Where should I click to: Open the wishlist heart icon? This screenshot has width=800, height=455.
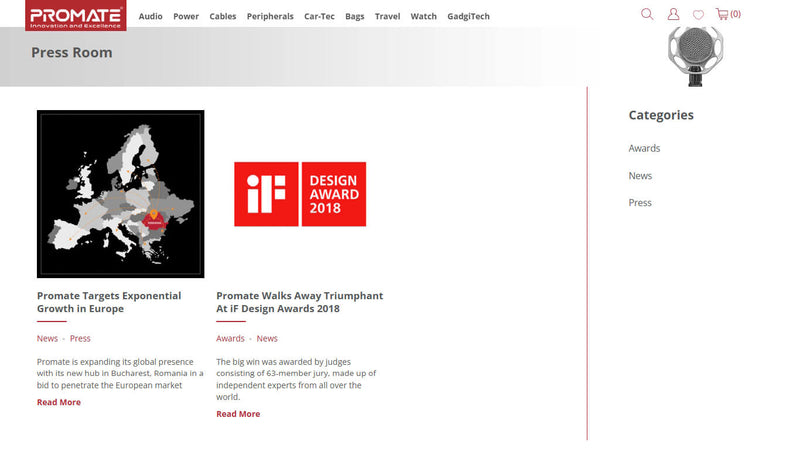[698, 15]
